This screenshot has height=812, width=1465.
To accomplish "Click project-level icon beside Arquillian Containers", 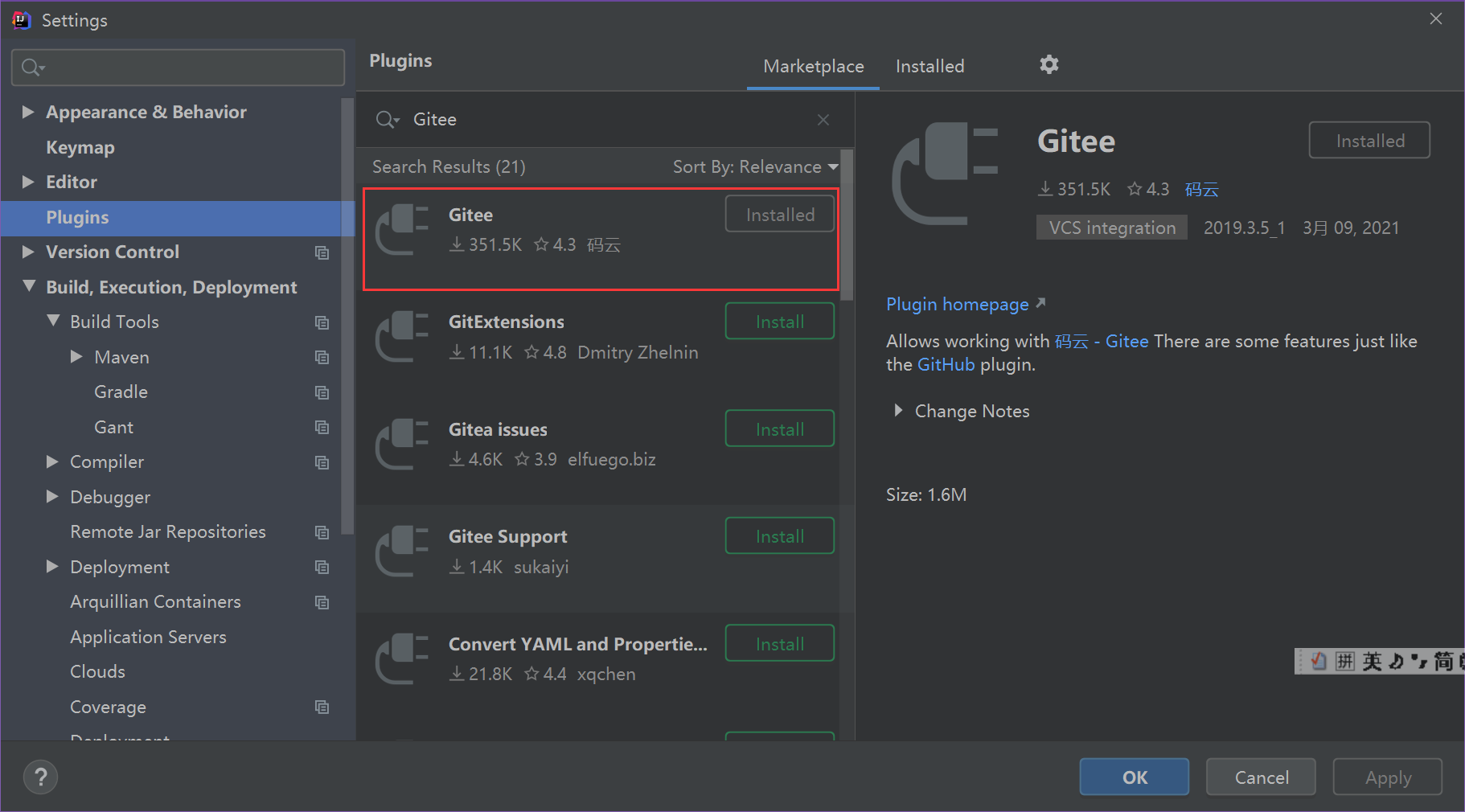I will (322, 602).
